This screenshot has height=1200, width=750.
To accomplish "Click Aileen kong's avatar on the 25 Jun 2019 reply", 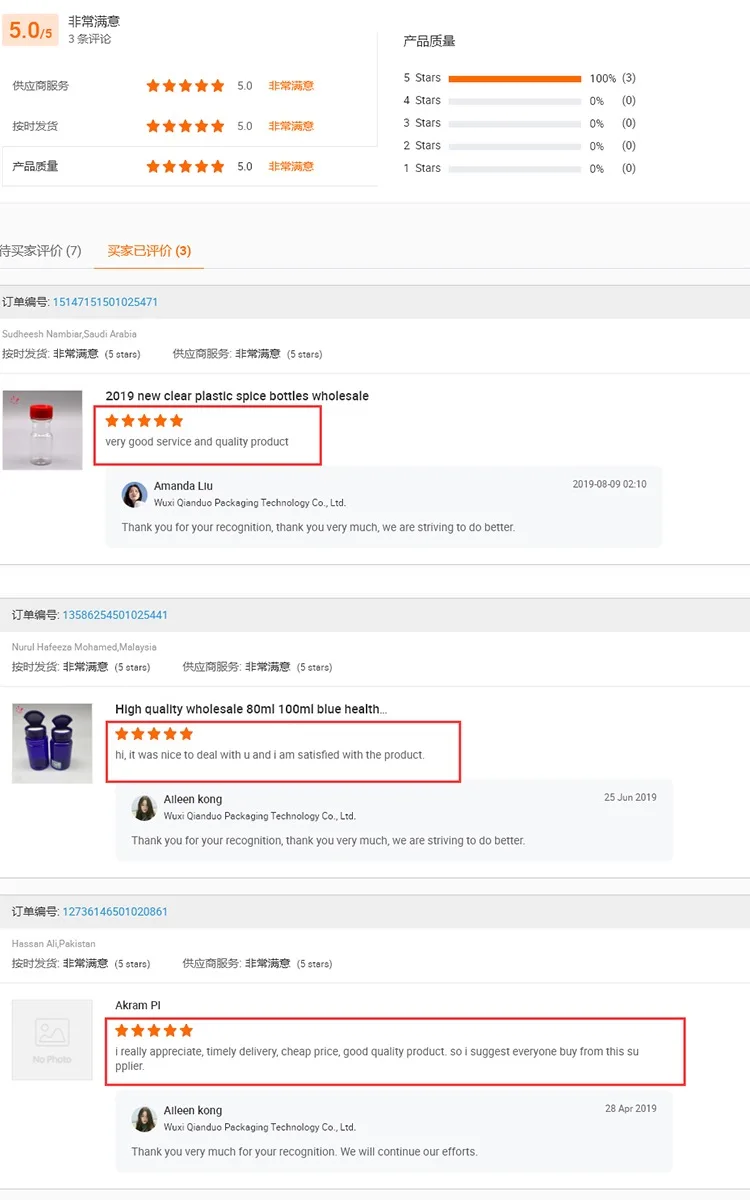I will 145,807.
